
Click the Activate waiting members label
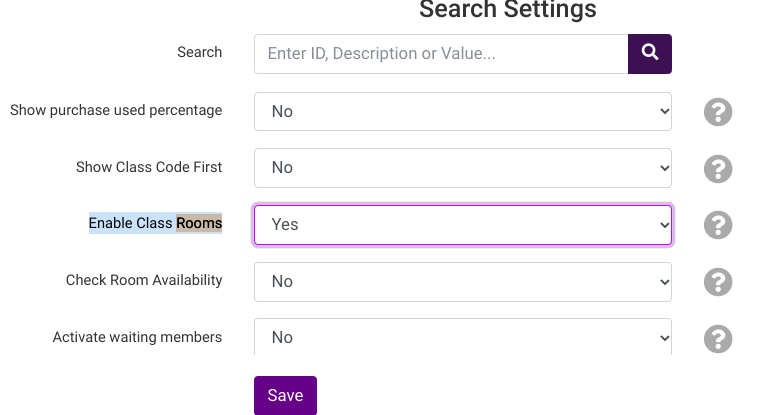pos(137,337)
